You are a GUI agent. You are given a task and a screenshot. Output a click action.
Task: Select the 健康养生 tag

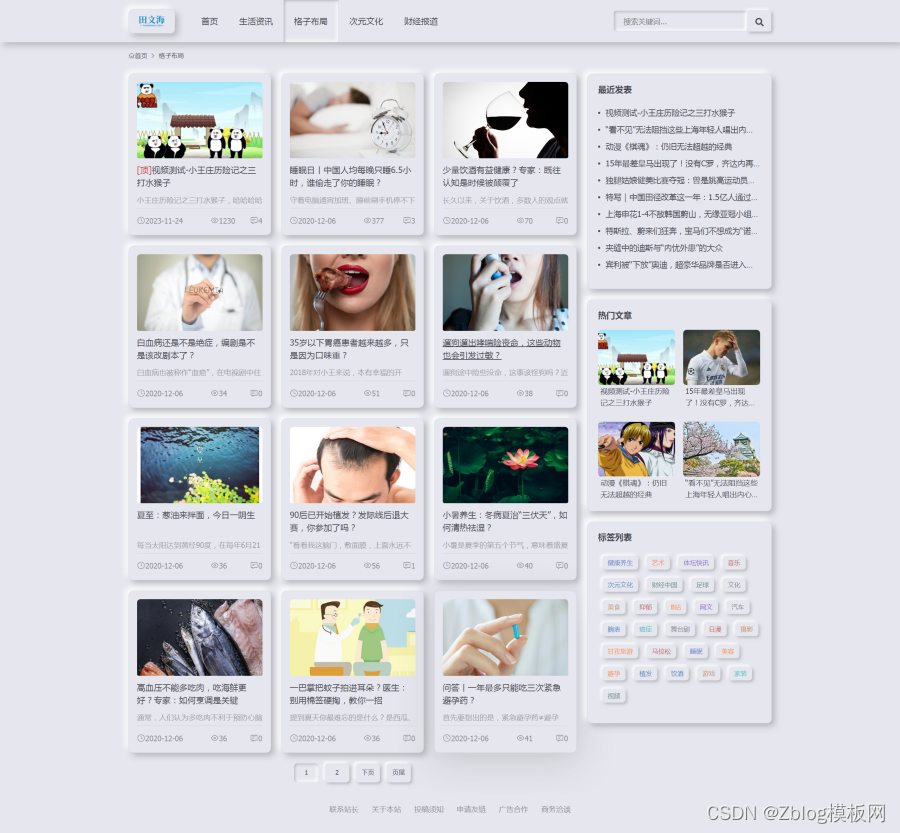(620, 563)
